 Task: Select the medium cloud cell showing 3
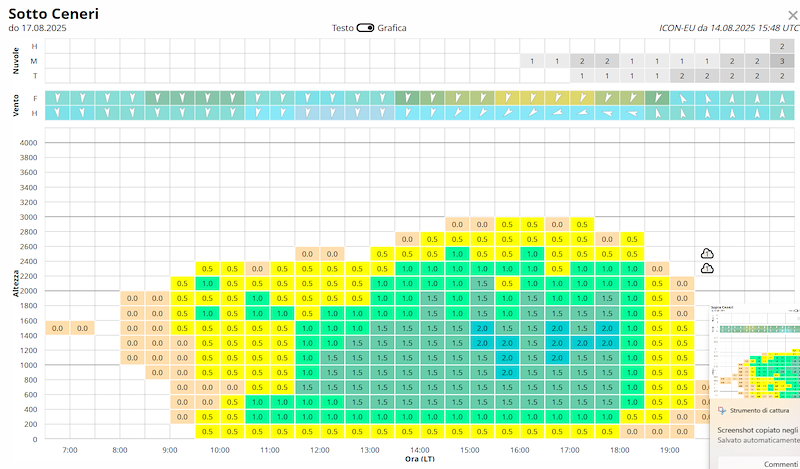pyautogui.click(x=782, y=61)
